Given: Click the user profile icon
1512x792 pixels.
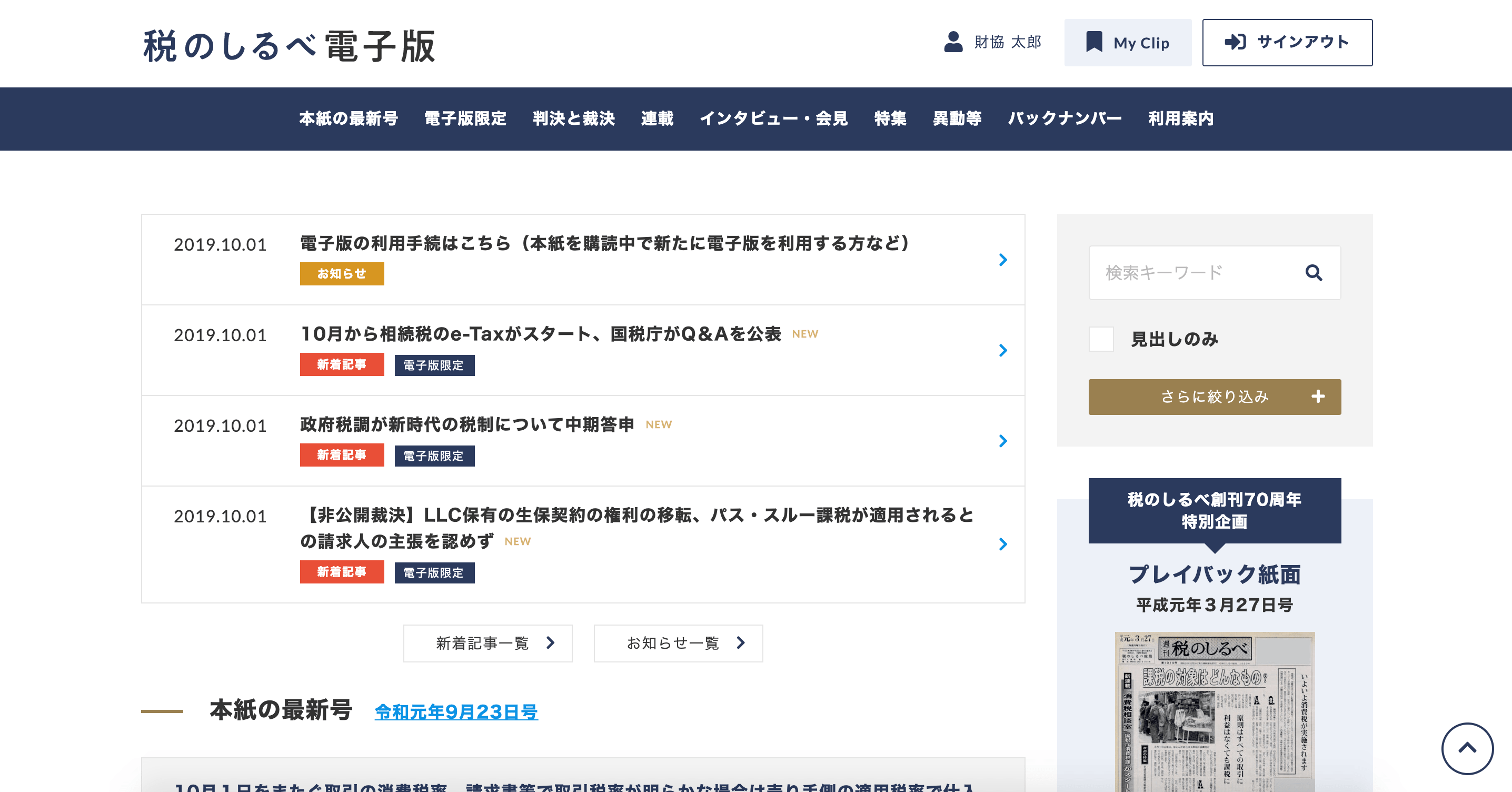Looking at the screenshot, I should [x=953, y=42].
